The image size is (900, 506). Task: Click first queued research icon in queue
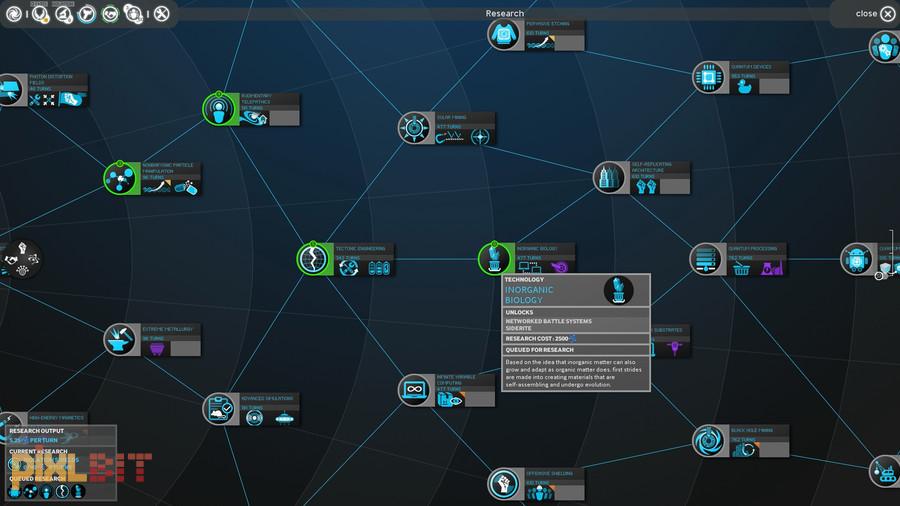coord(14,491)
